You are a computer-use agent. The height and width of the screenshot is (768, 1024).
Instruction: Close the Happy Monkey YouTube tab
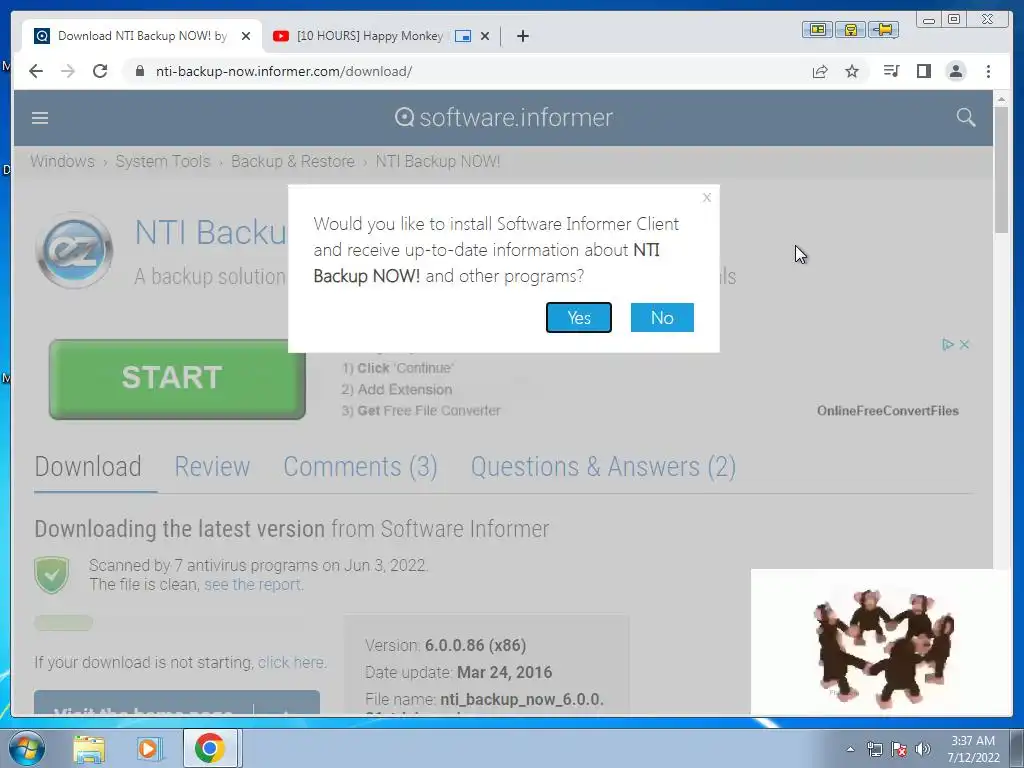(485, 36)
